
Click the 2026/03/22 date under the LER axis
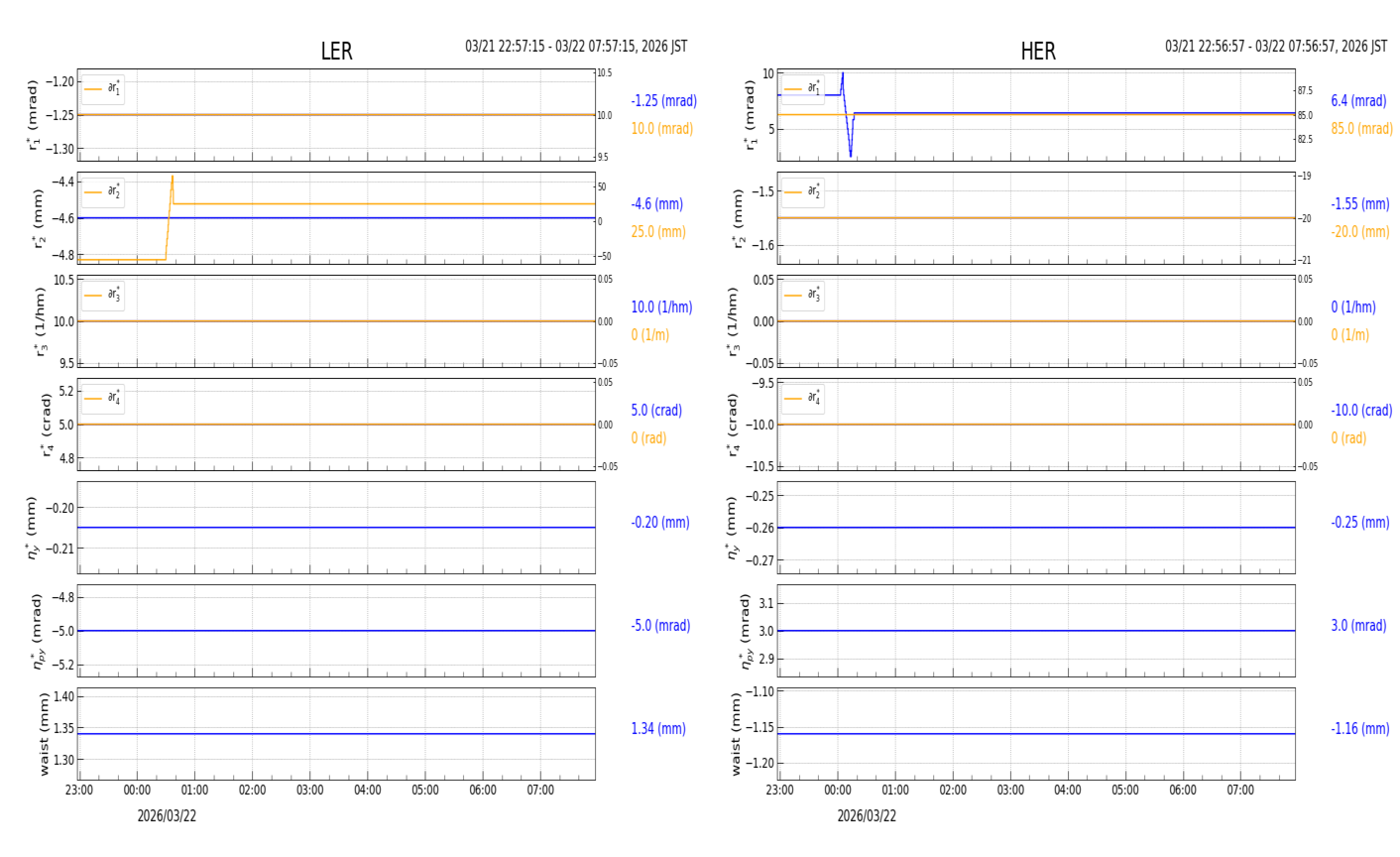[x=167, y=816]
